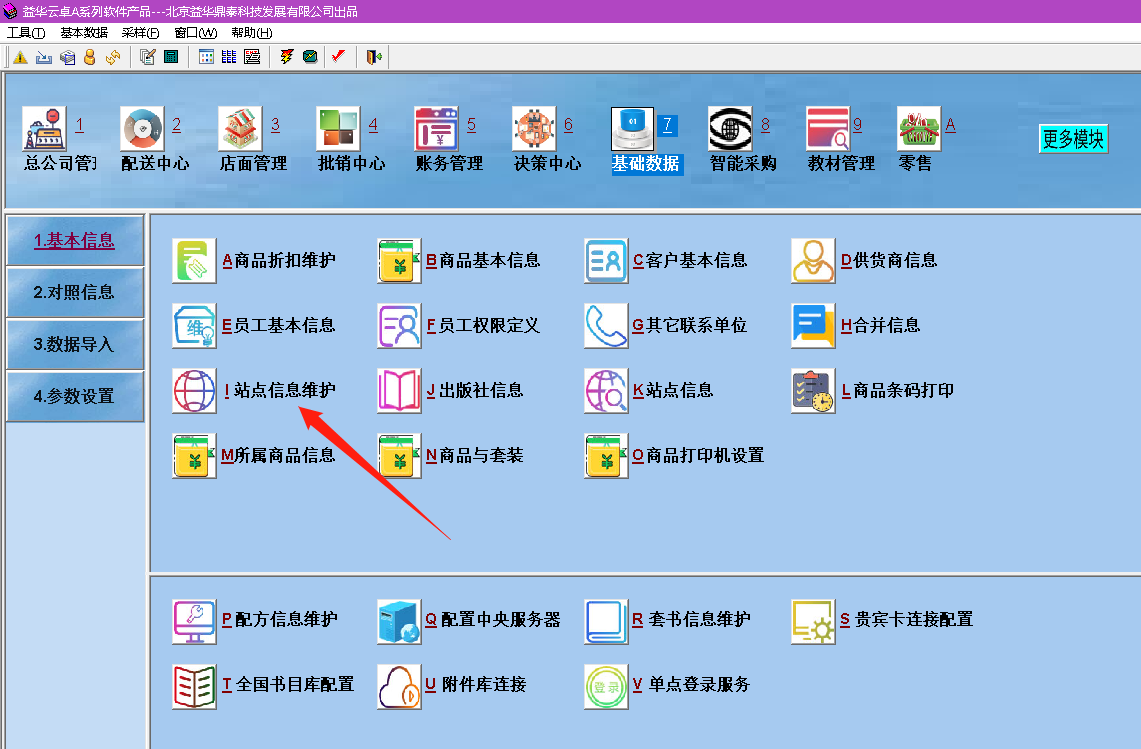This screenshot has width=1141, height=749.
Task: Open 出版社信息 book icon
Action: (x=399, y=391)
